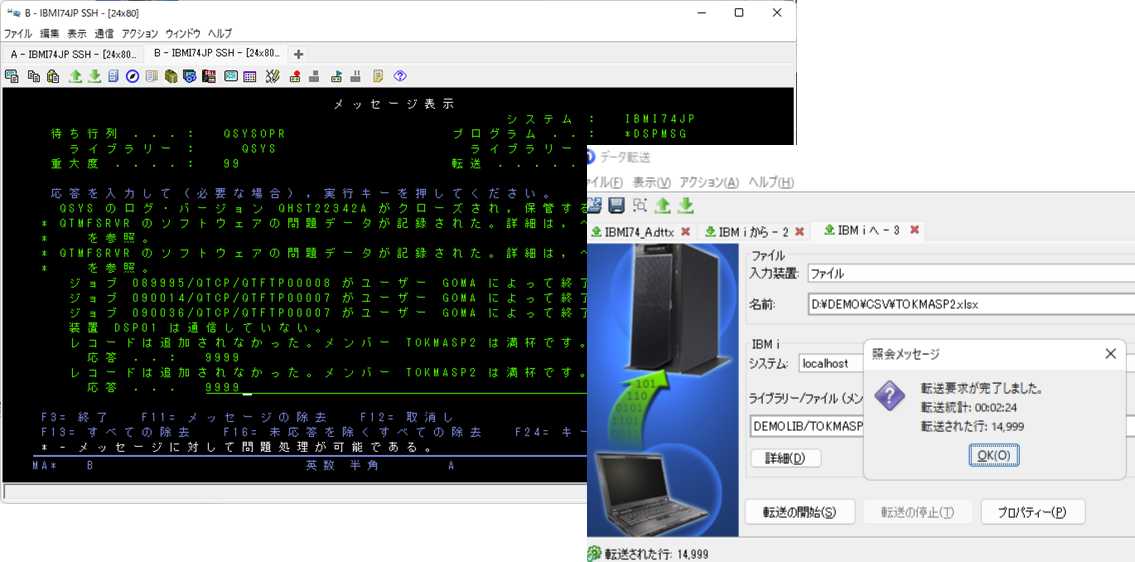Click the grey stop macro icon
1135x562 pixels.
(314, 76)
